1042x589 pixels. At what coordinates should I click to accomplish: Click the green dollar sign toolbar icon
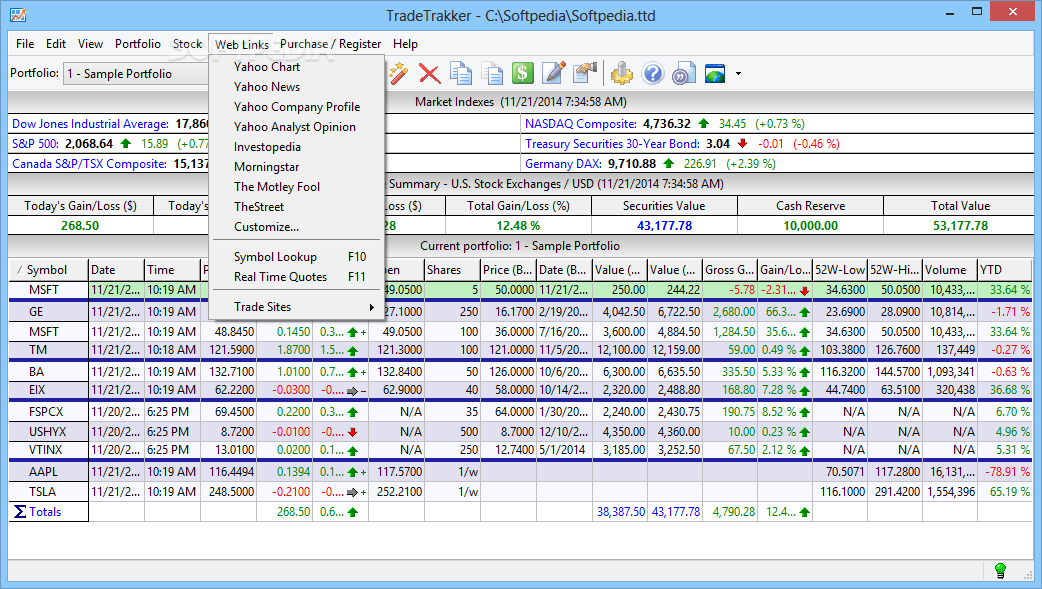tap(522, 73)
